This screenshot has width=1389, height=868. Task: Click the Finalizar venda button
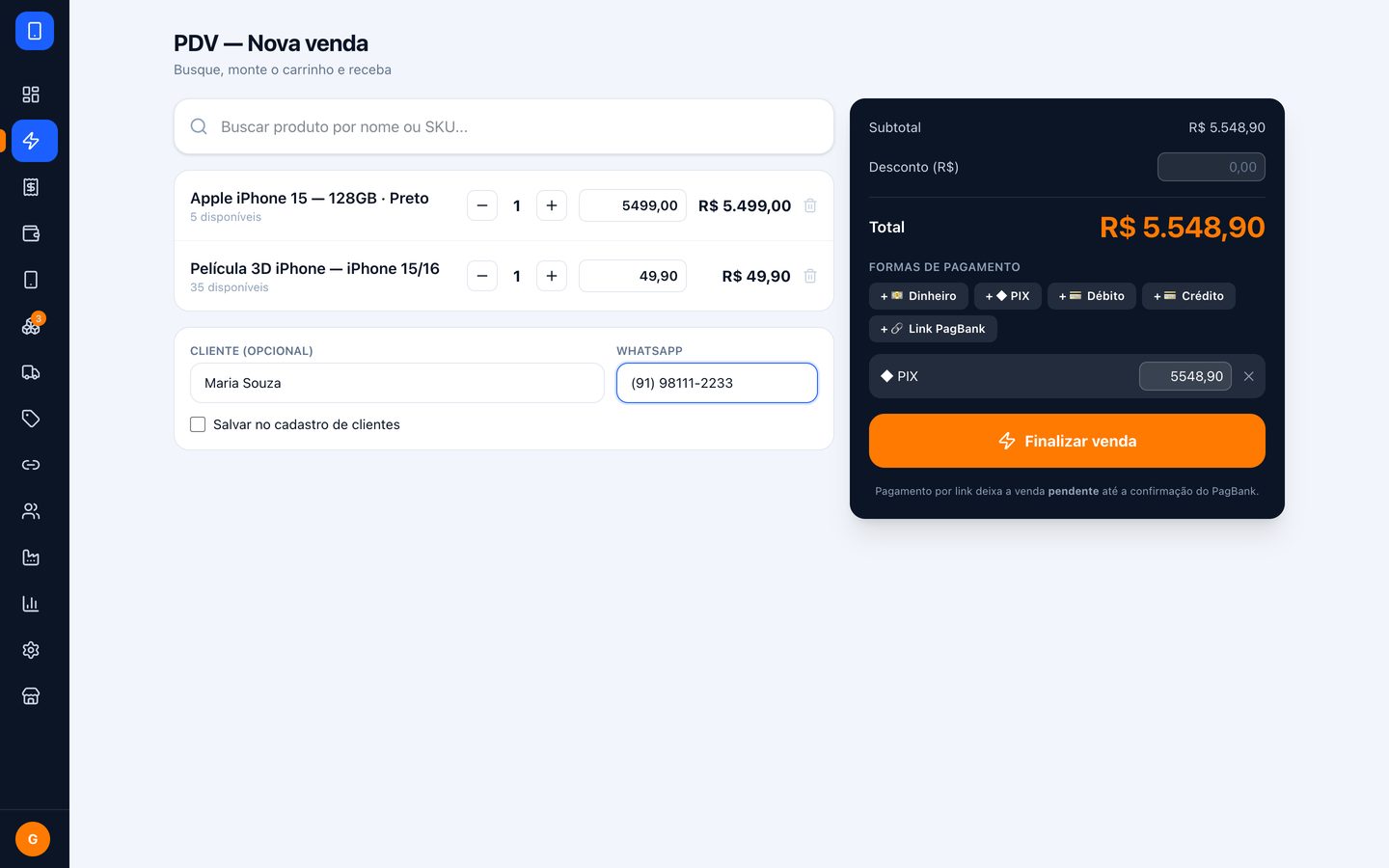click(1067, 441)
